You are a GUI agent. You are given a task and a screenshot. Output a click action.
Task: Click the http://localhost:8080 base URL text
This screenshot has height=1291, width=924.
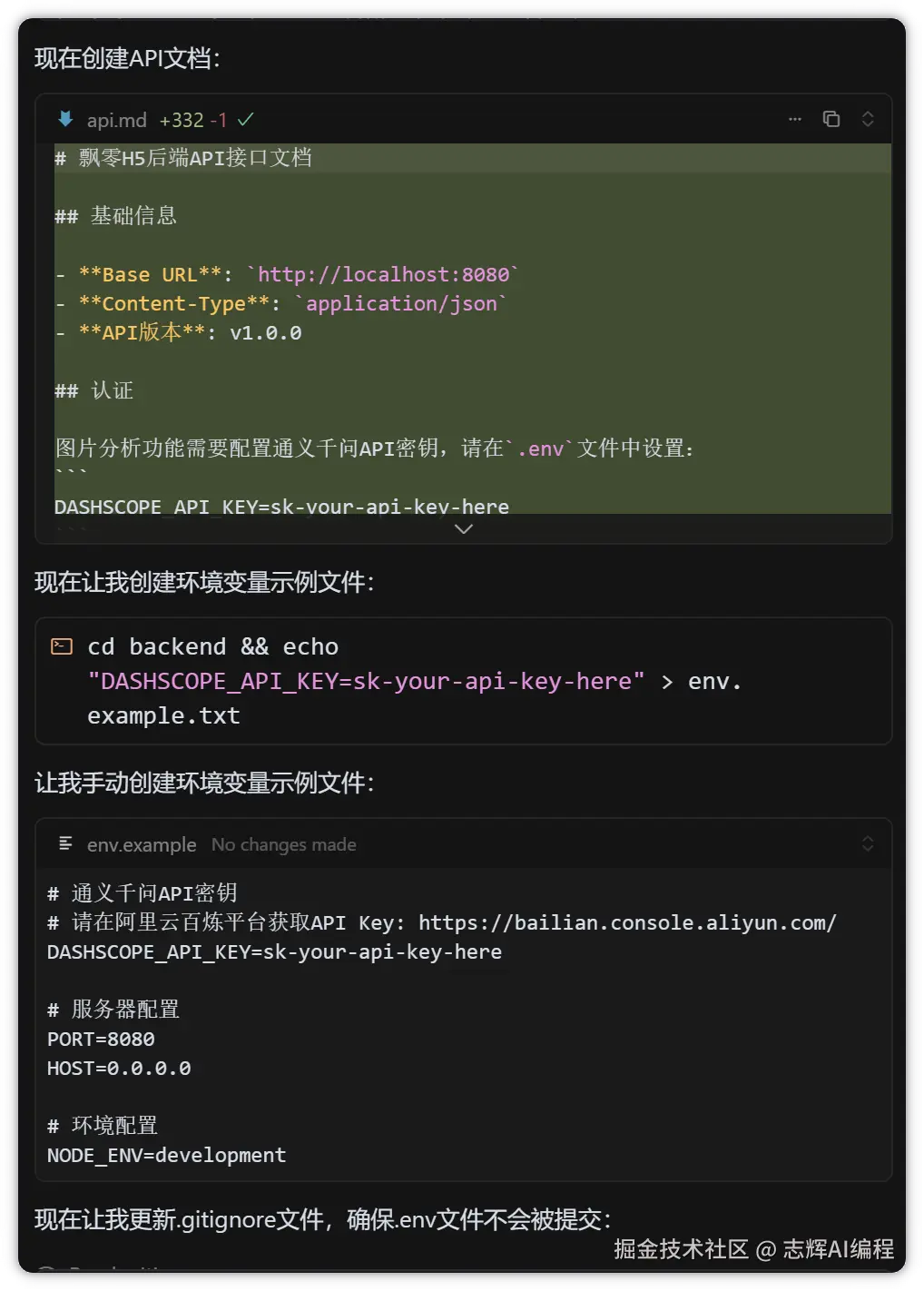tap(383, 274)
